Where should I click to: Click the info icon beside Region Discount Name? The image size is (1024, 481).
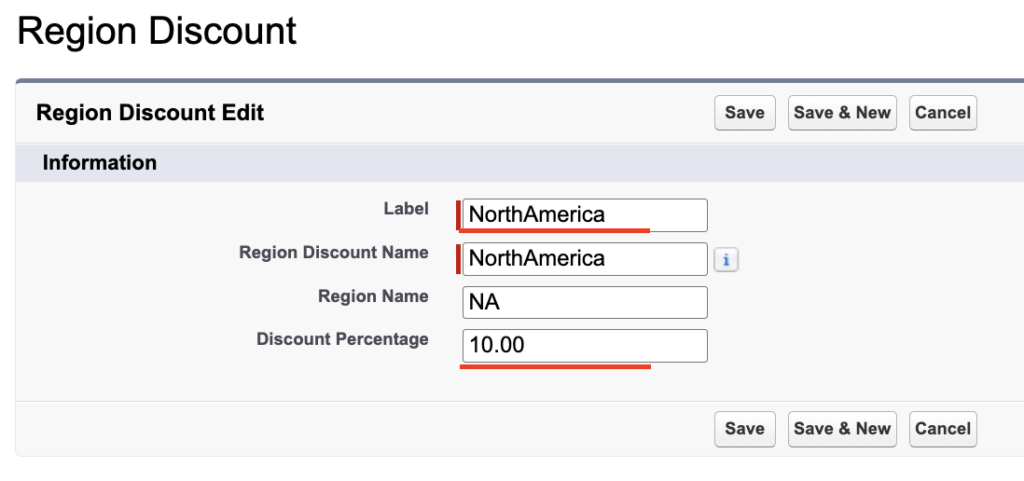click(x=726, y=260)
